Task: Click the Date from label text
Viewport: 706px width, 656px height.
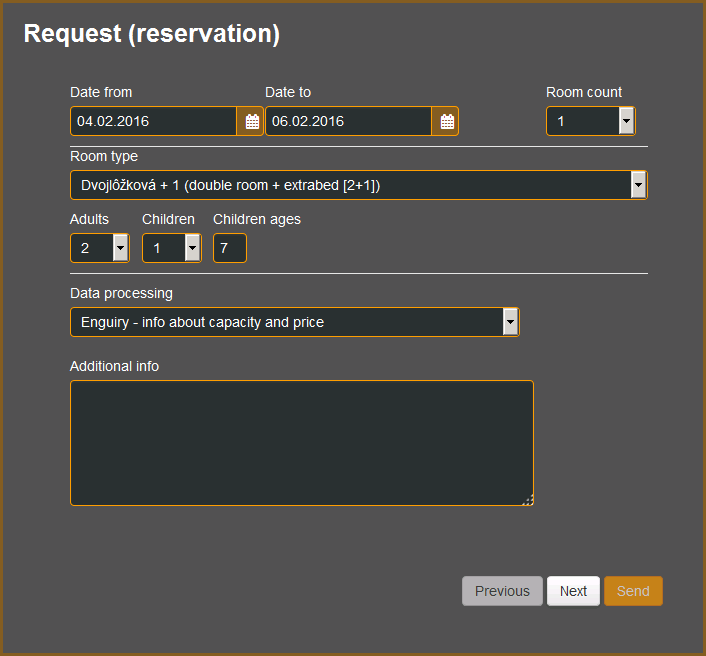Action: [101, 92]
